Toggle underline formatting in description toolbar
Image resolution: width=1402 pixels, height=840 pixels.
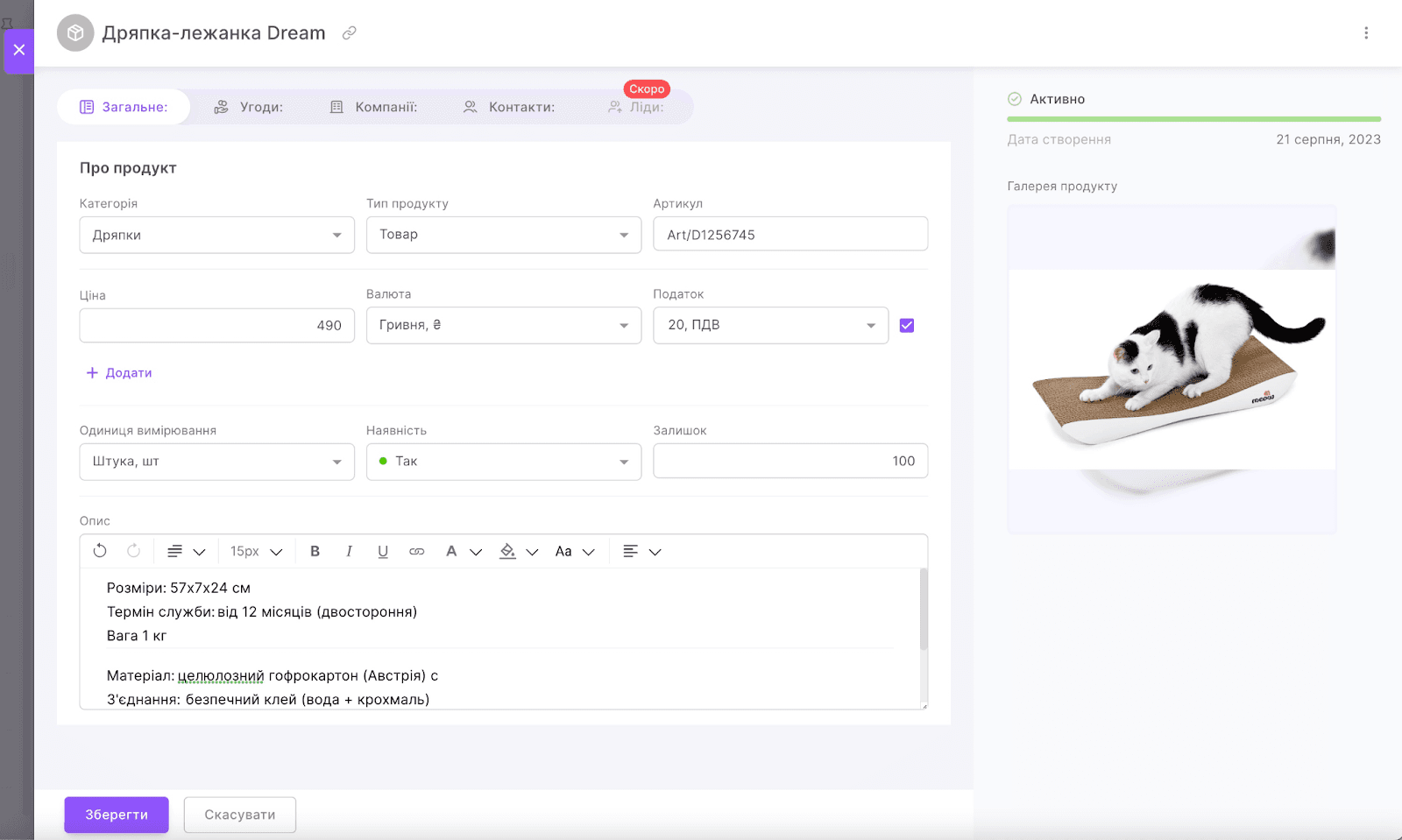coord(383,551)
